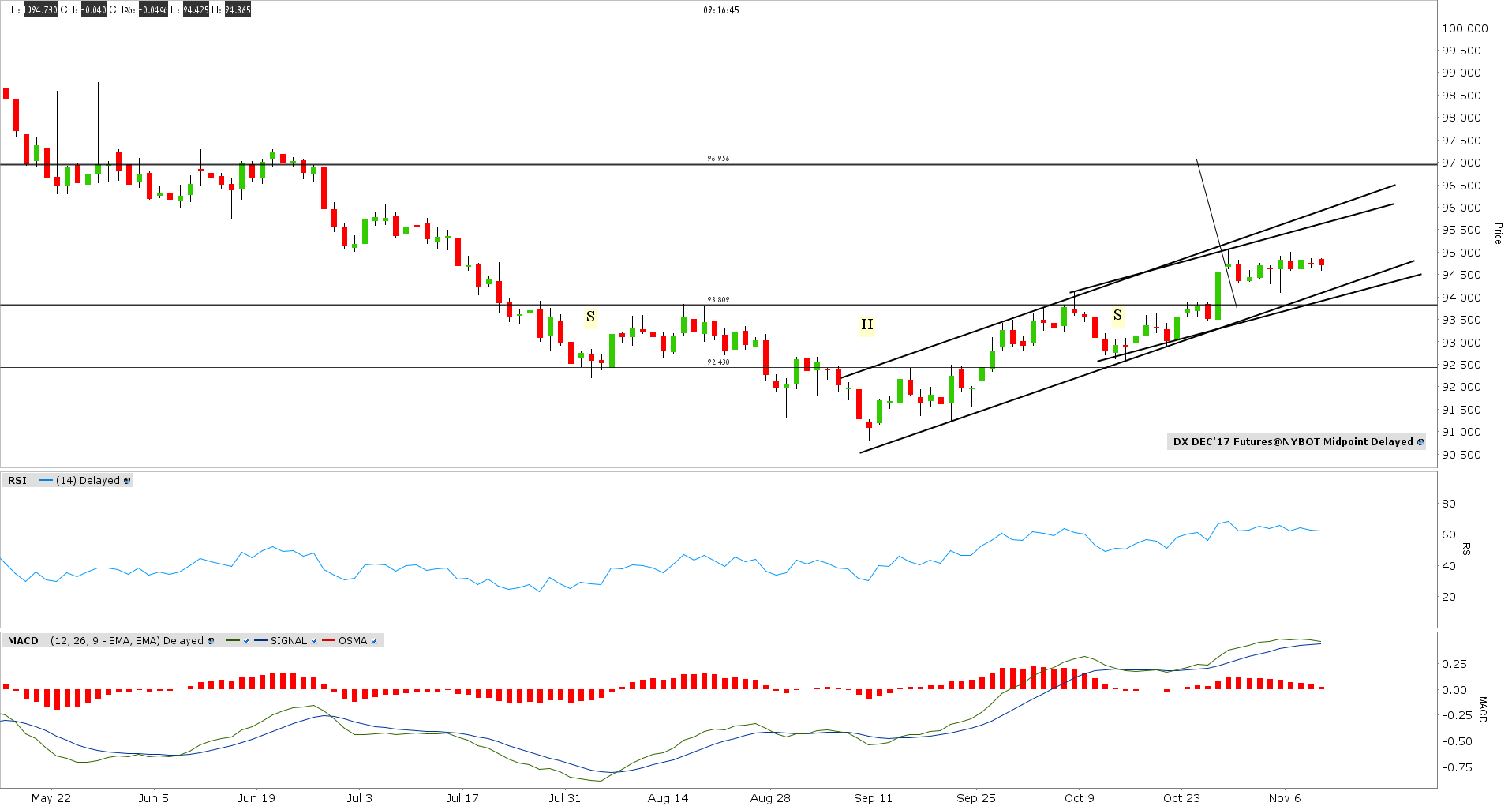Click the 90.500 price axis label
The height and width of the screenshot is (810, 1512).
pyautogui.click(x=1461, y=456)
